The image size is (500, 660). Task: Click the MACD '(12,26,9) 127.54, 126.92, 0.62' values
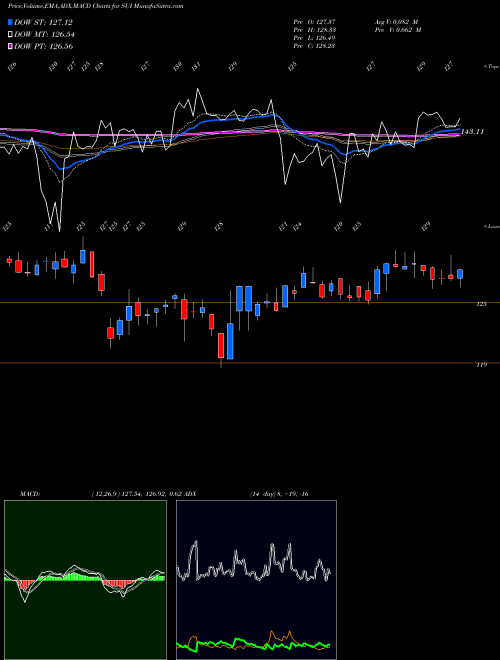[x=136, y=494]
